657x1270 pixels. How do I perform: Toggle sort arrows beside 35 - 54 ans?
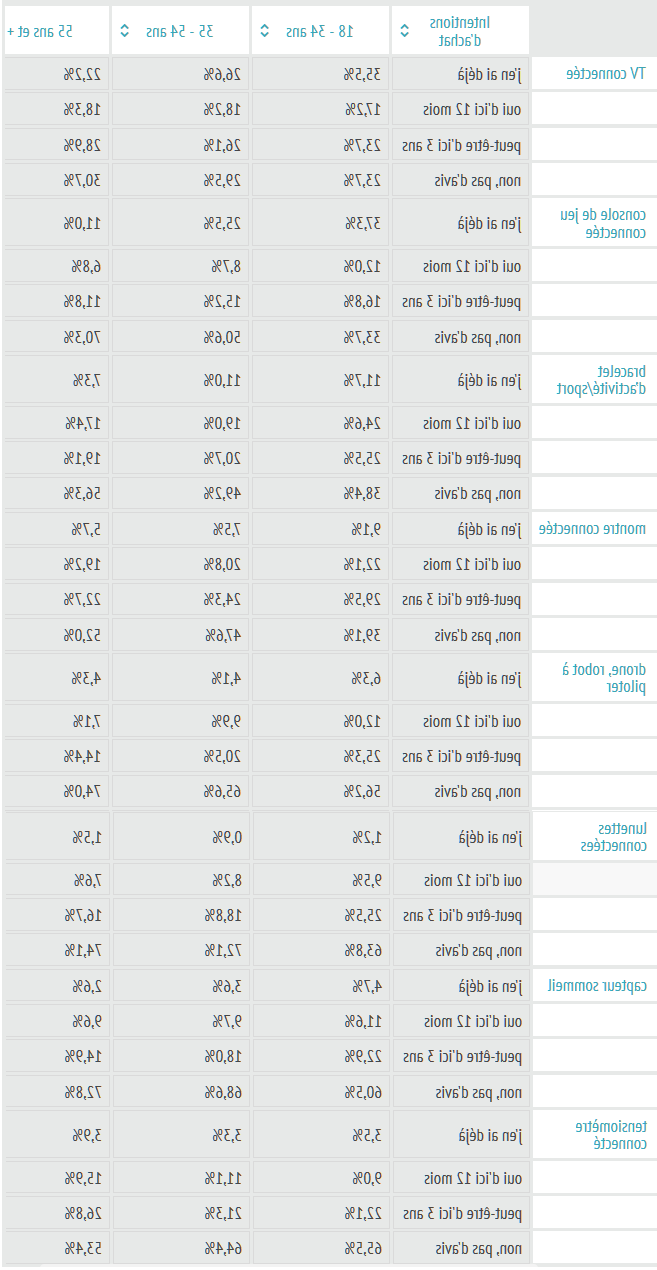tap(124, 31)
